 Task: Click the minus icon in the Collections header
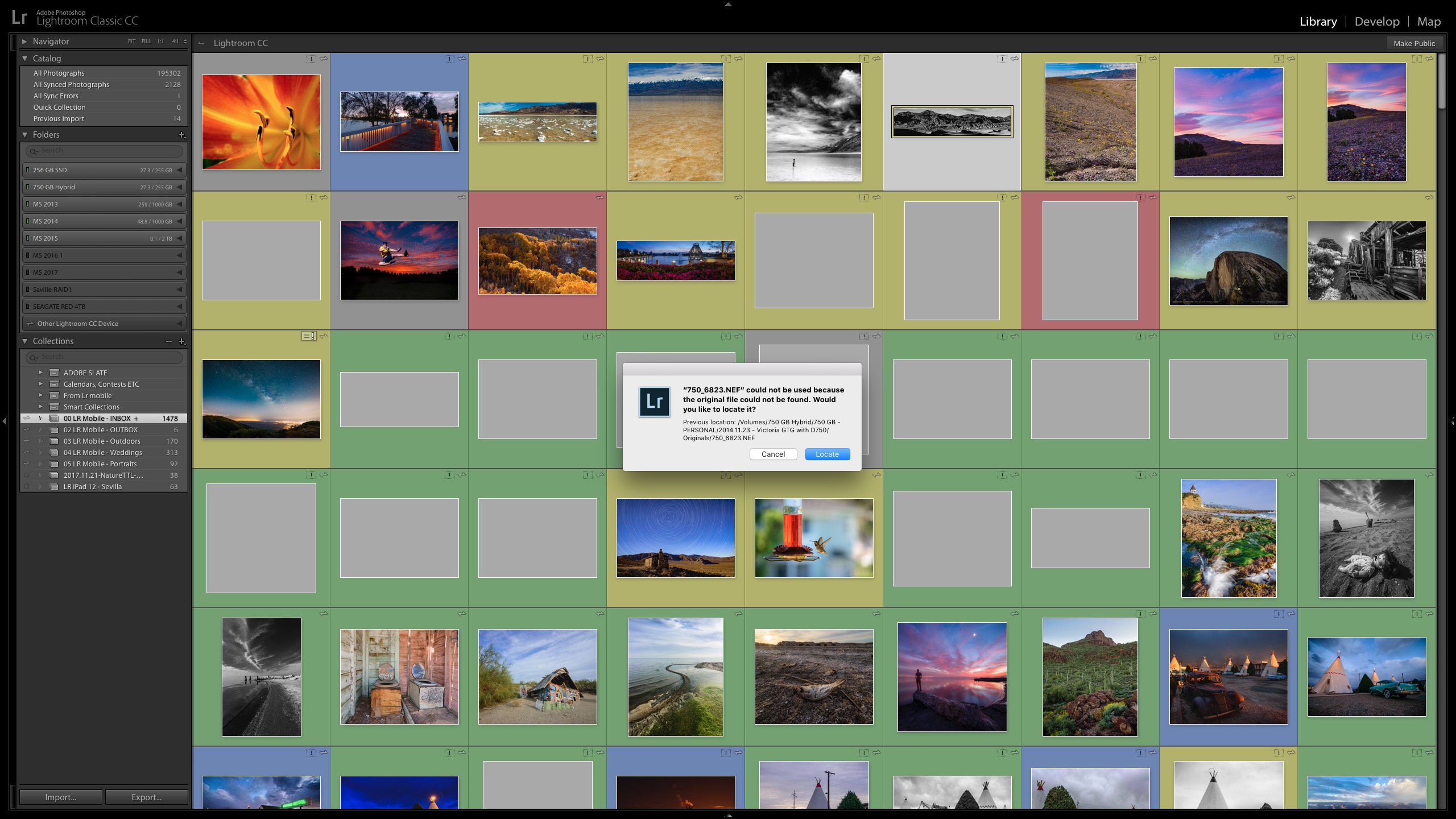[168, 341]
